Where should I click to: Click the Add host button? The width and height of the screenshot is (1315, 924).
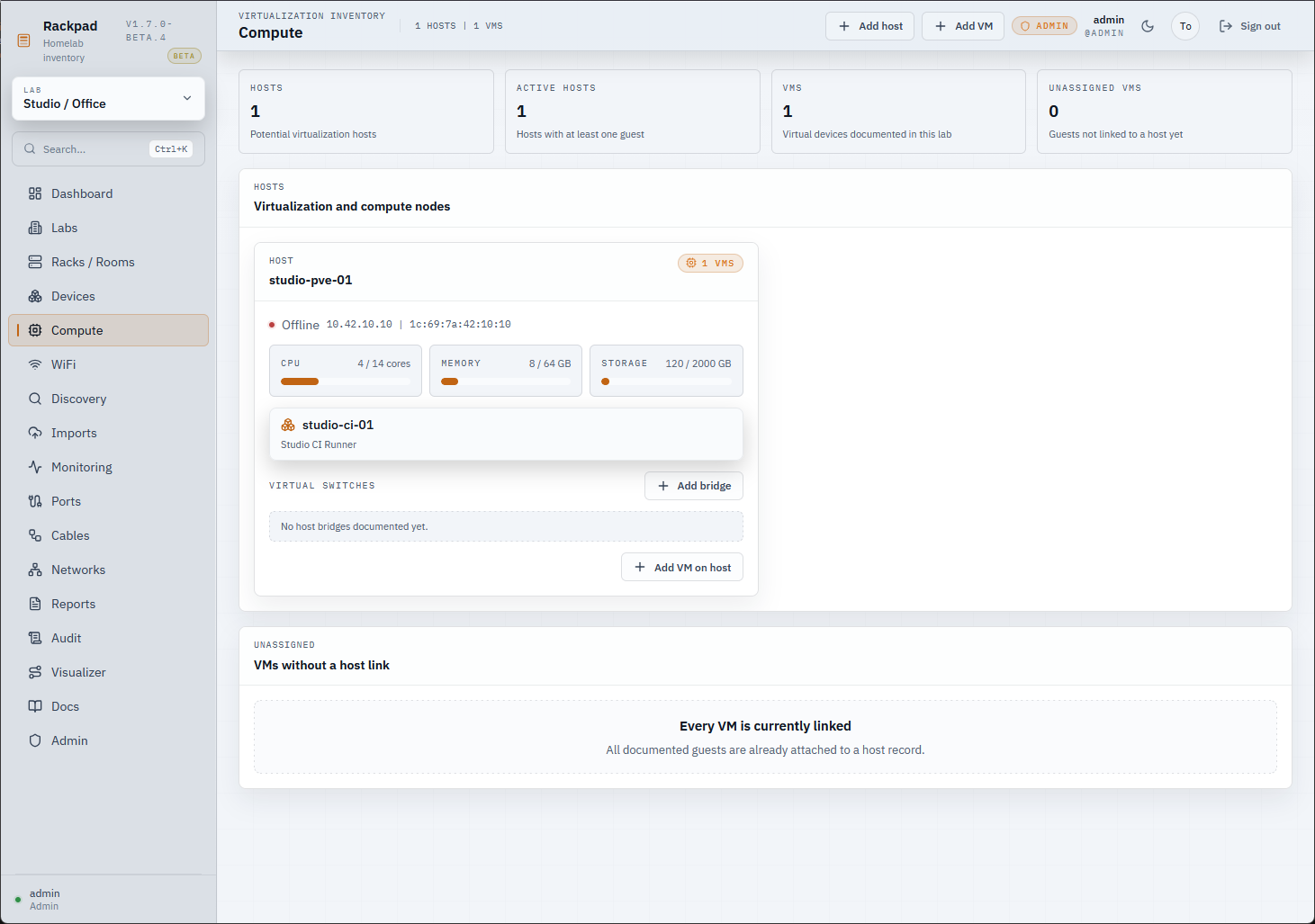click(869, 26)
